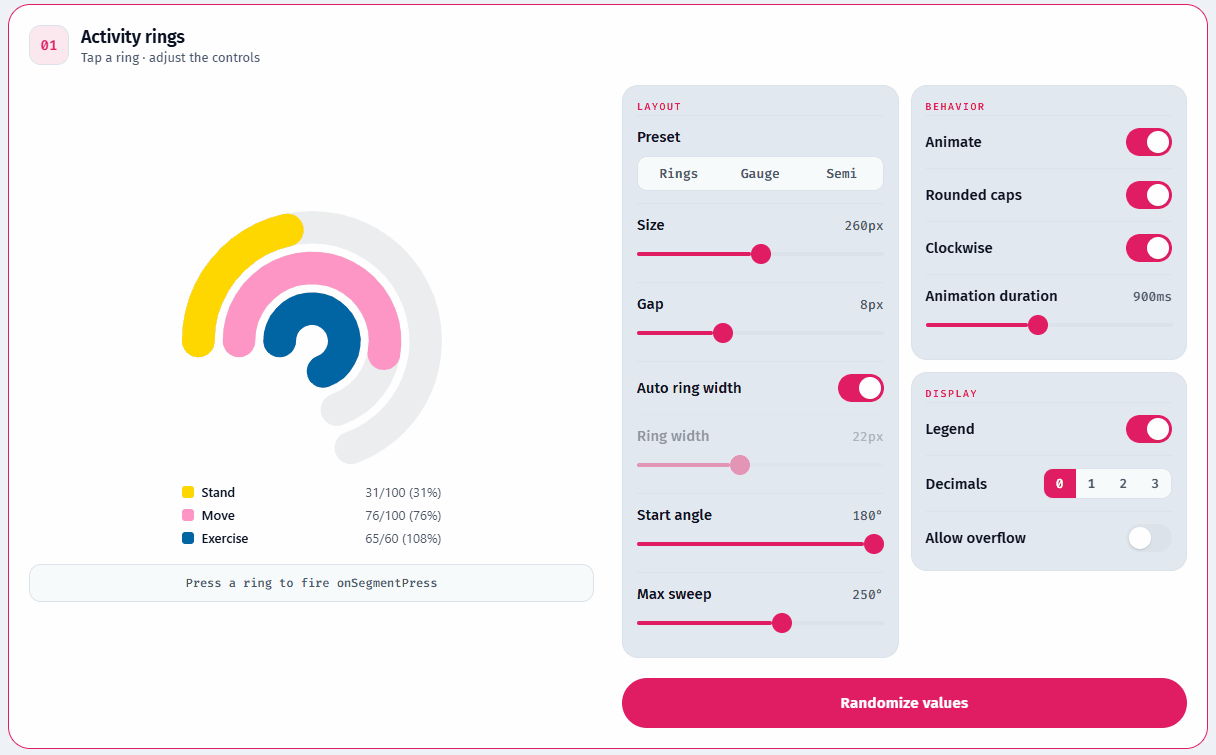Select the Rings preset
Screen dimensions: 1216x755
click(679, 174)
